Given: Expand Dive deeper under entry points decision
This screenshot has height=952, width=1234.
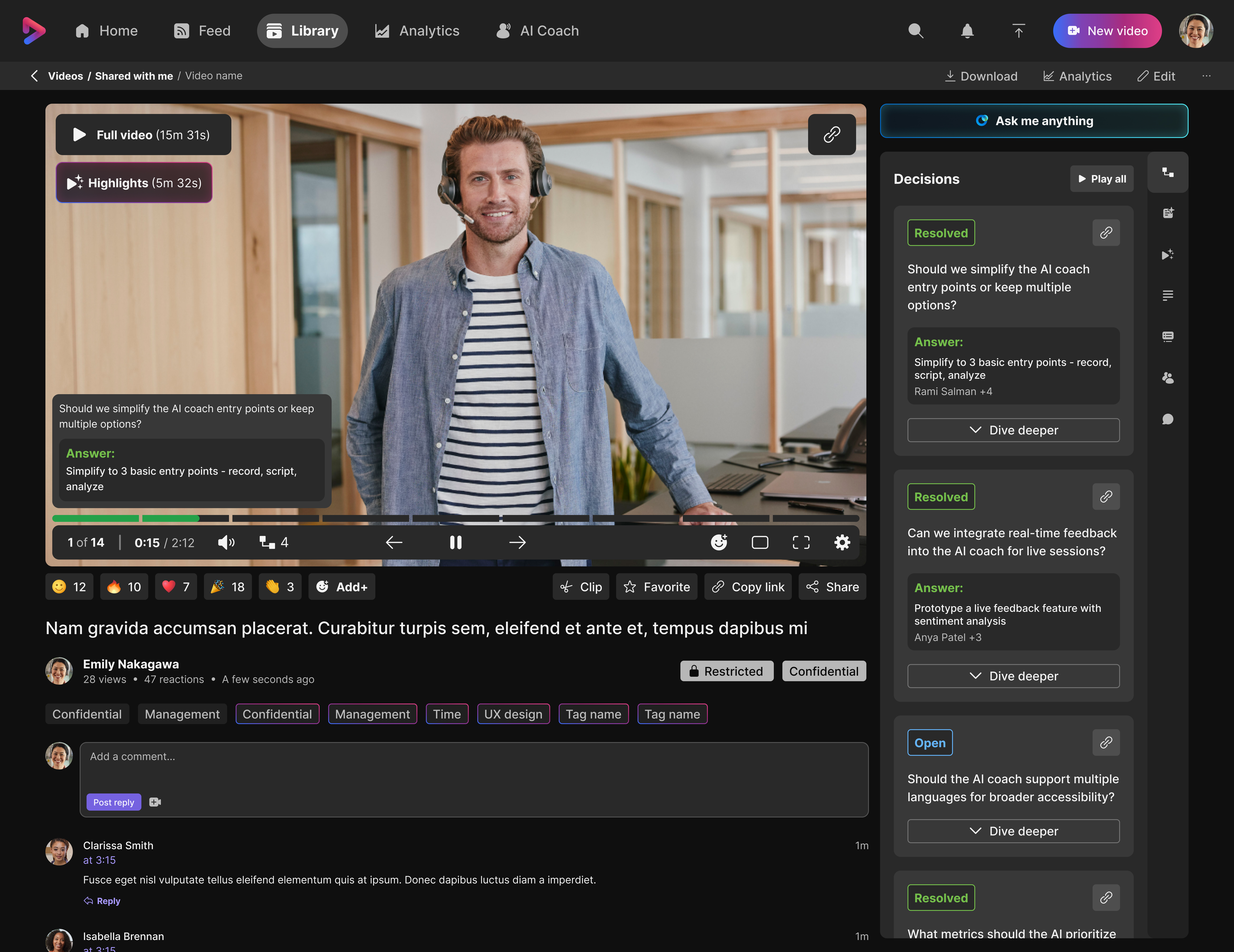Looking at the screenshot, I should (1013, 430).
